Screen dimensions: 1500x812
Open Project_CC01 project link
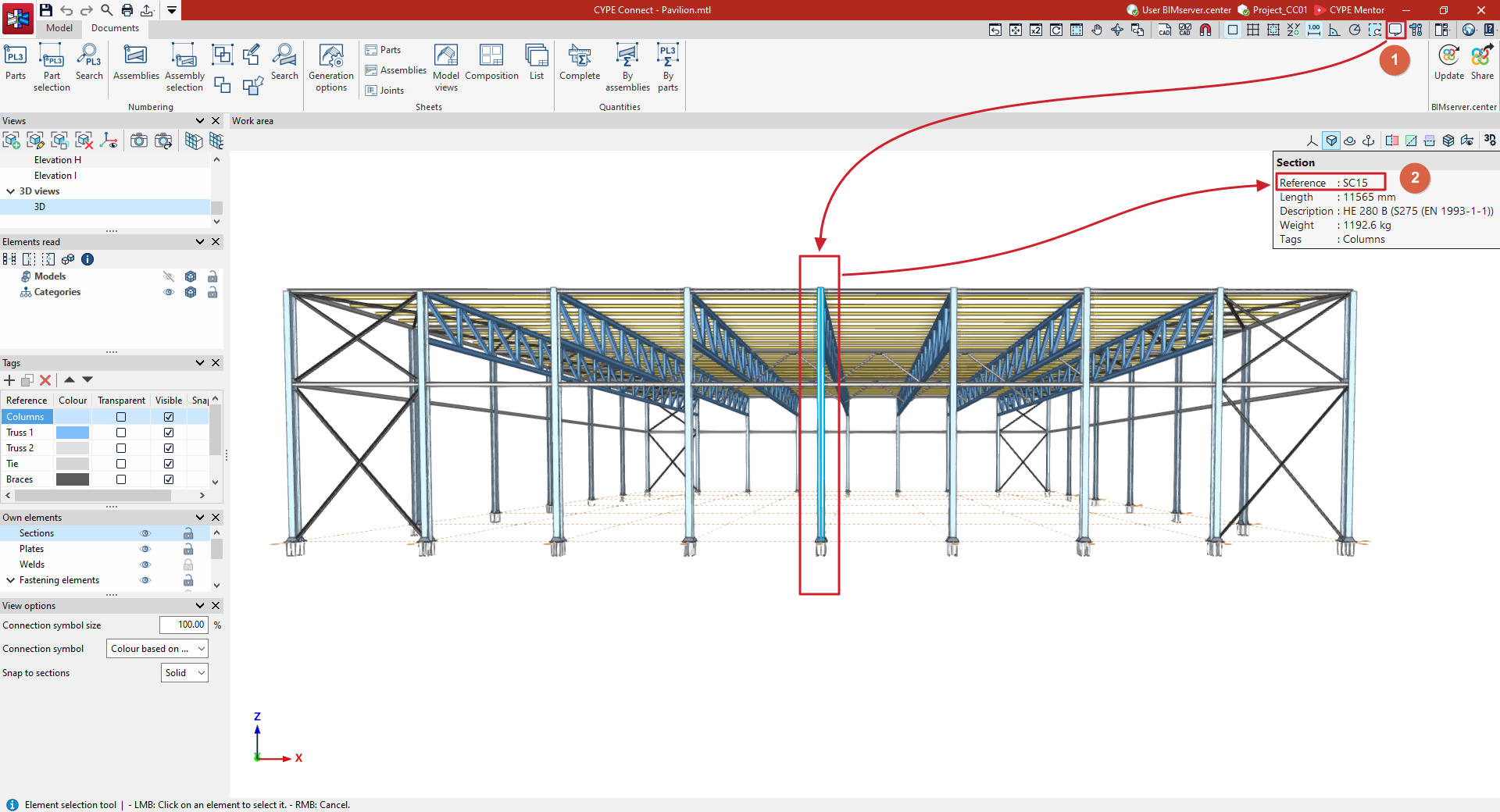[1273, 10]
